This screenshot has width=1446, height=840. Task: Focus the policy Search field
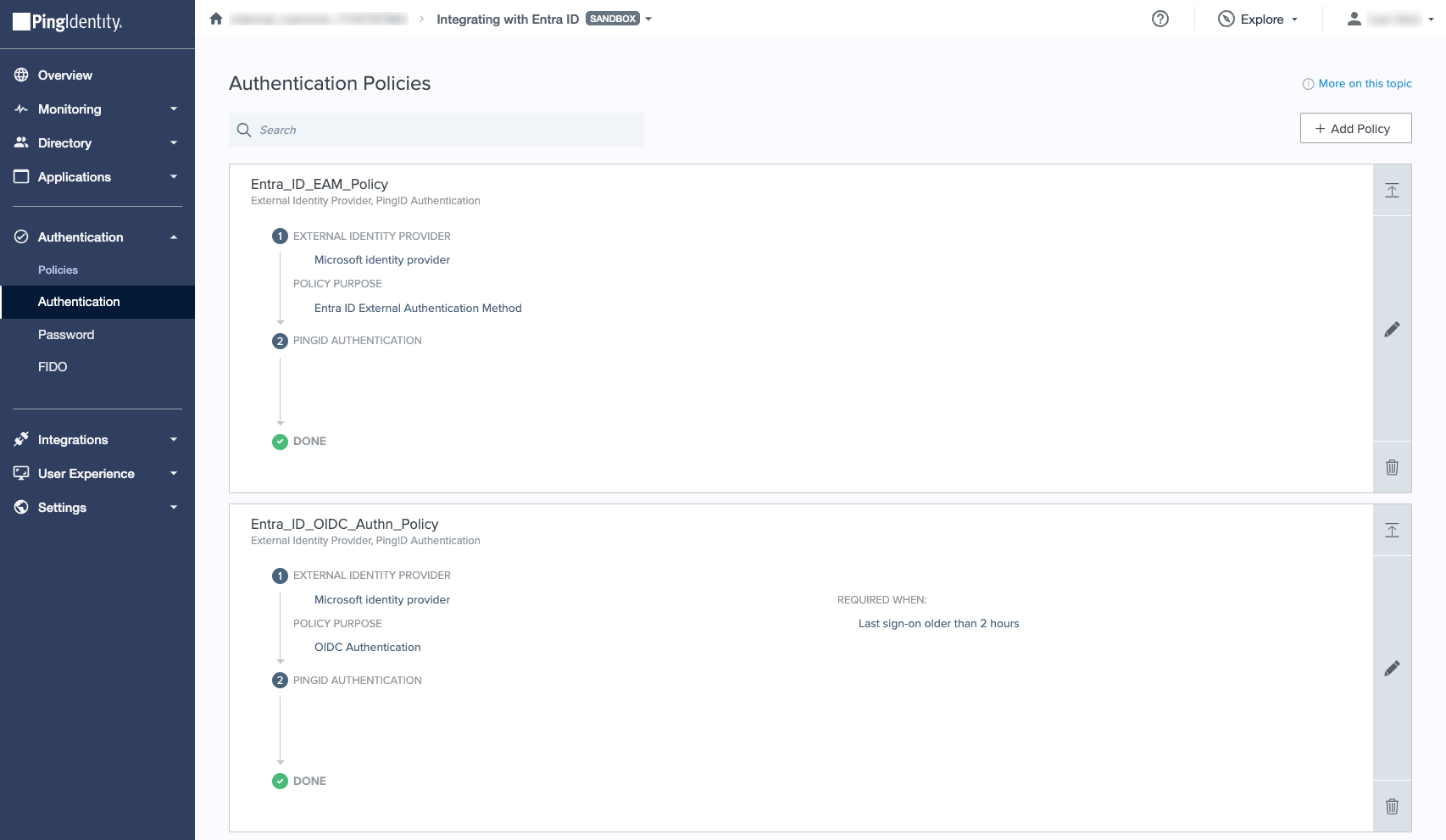coord(437,130)
